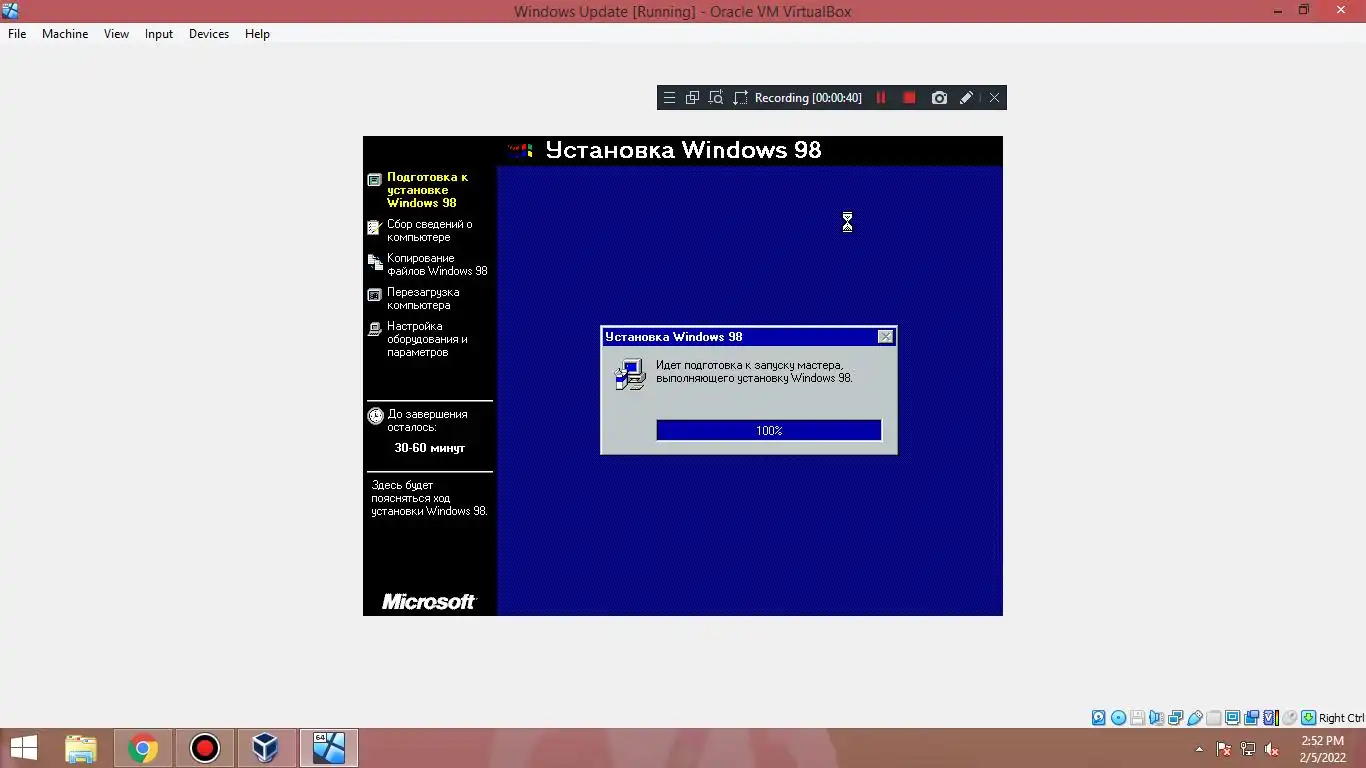Click the VirtualBox mouse integration status icon
The image size is (1366, 768).
point(1289,718)
